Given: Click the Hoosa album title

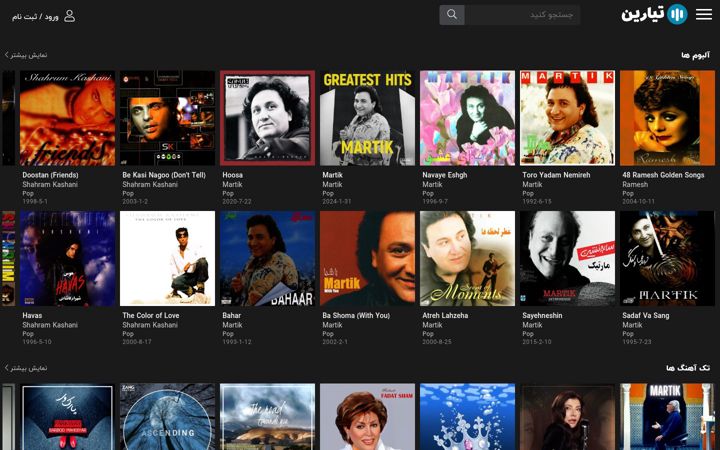Looking at the screenshot, I should [232, 175].
